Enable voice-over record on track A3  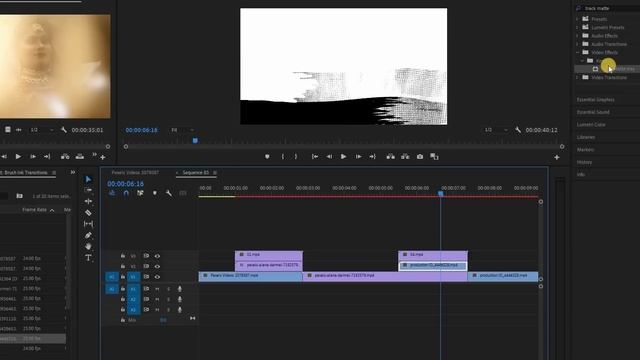180,310
